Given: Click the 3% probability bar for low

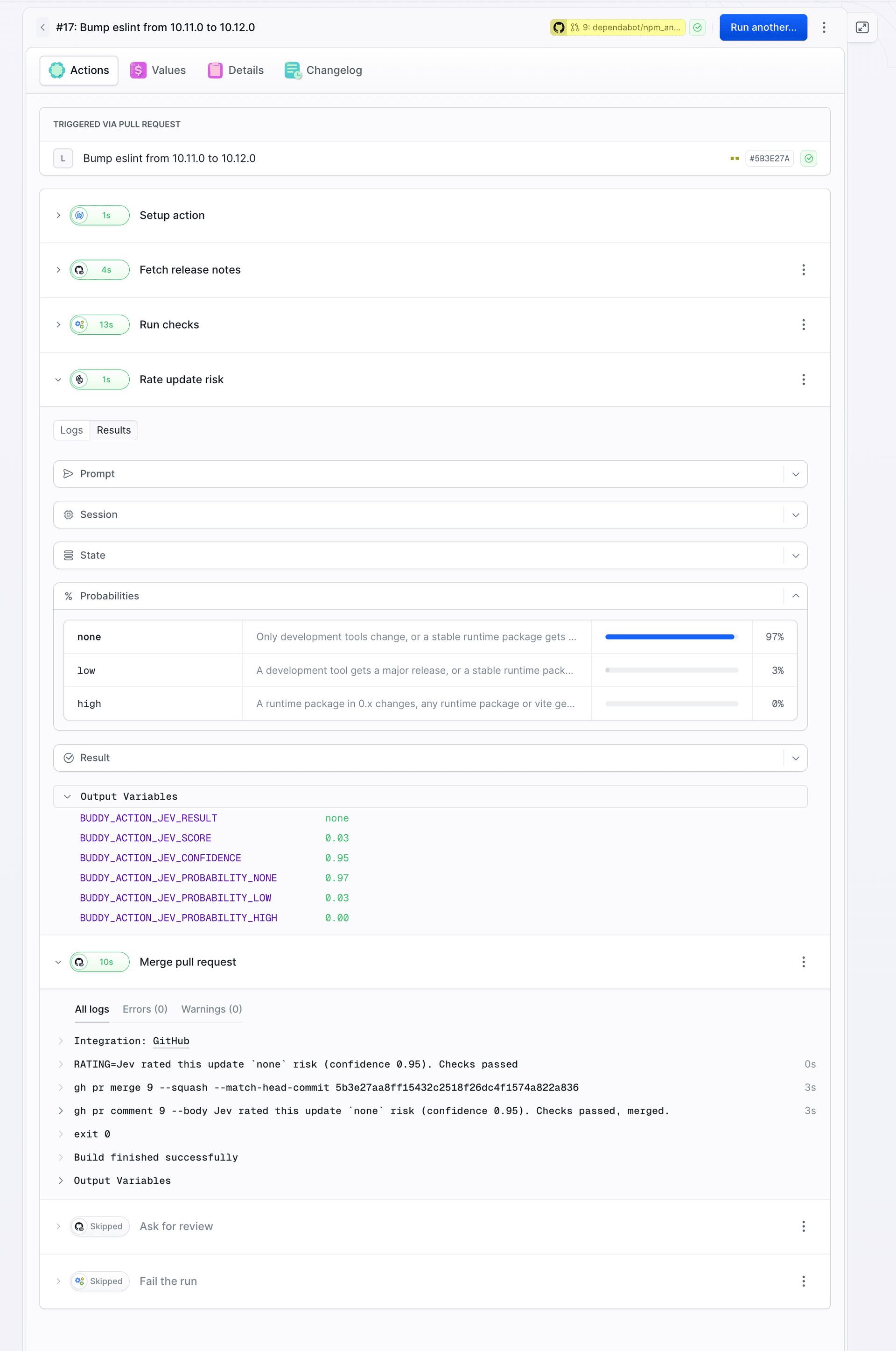Looking at the screenshot, I should 671,670.
